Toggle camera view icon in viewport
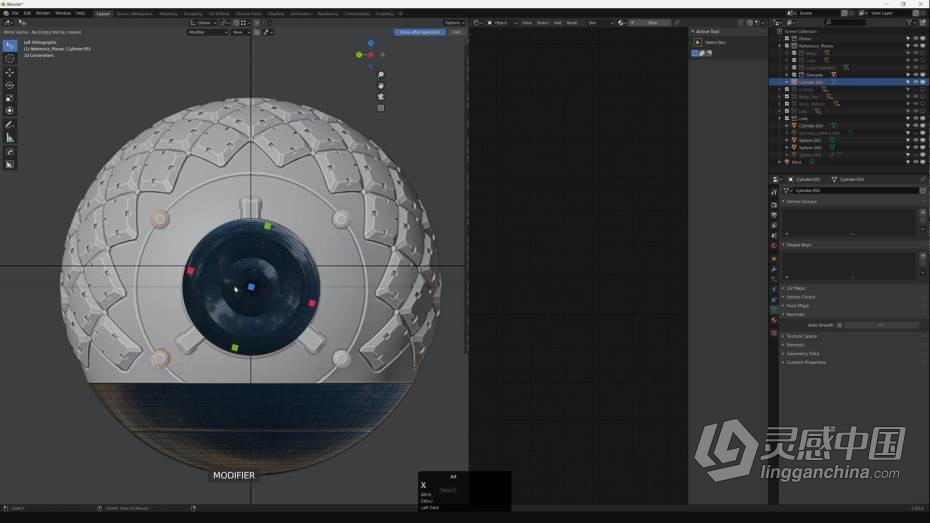This screenshot has height=523, width=930. pos(381,97)
